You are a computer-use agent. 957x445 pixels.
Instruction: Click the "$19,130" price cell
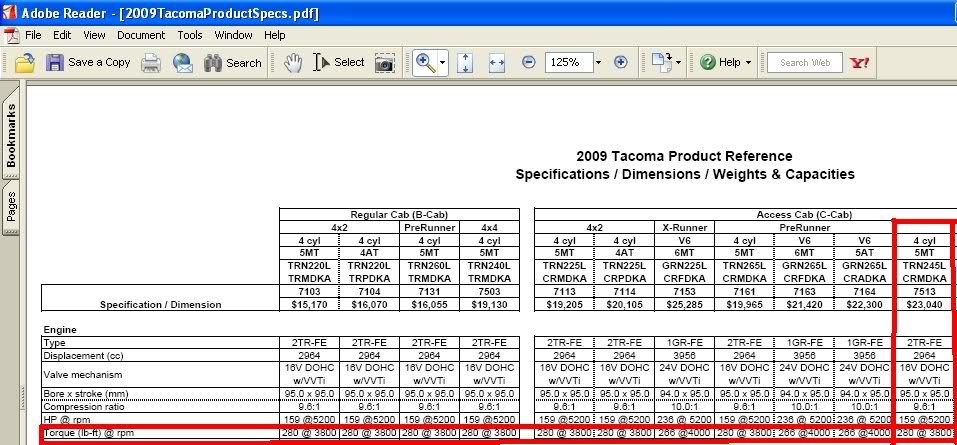(x=489, y=304)
